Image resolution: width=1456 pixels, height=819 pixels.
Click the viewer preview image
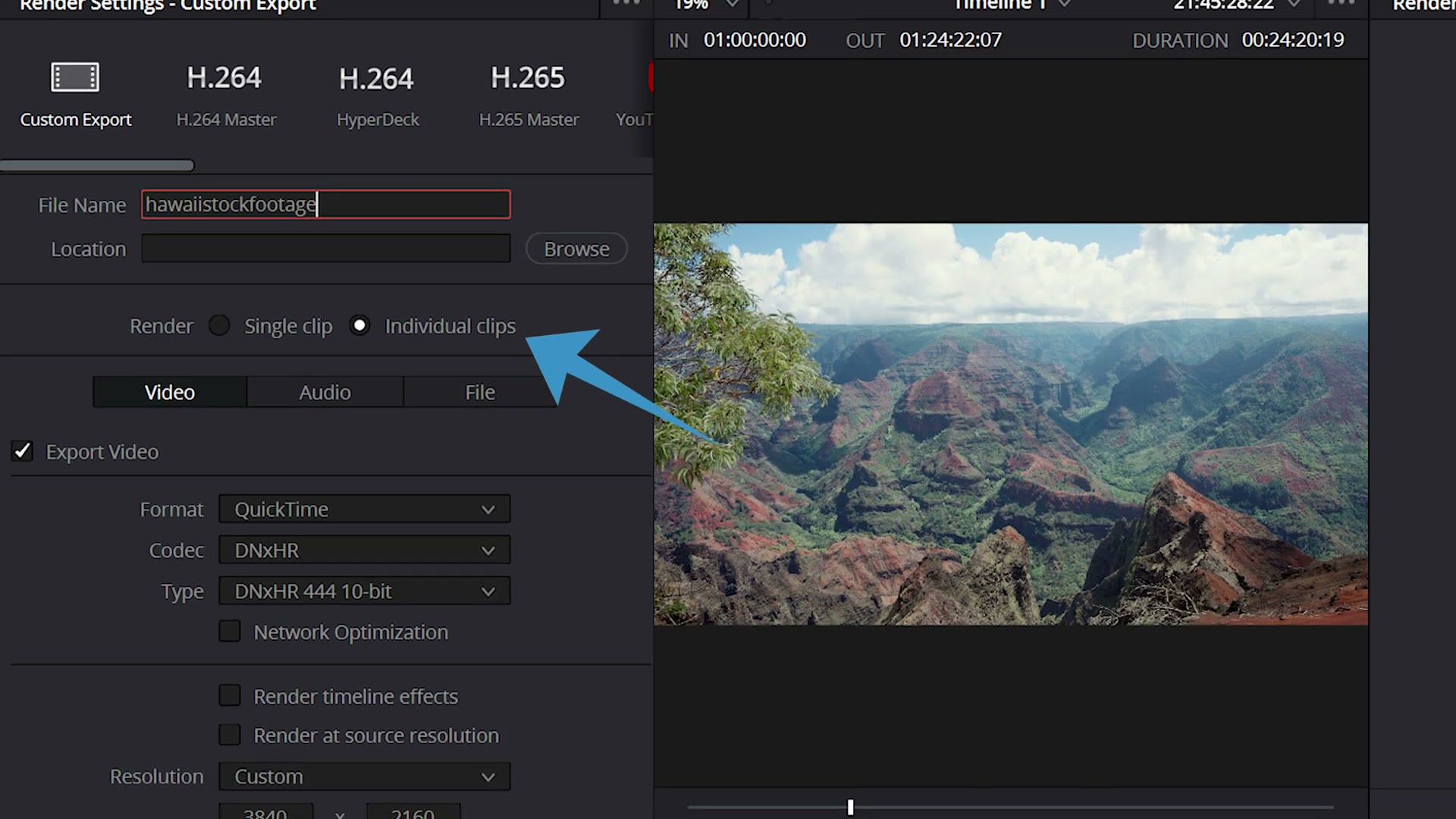pos(1011,424)
